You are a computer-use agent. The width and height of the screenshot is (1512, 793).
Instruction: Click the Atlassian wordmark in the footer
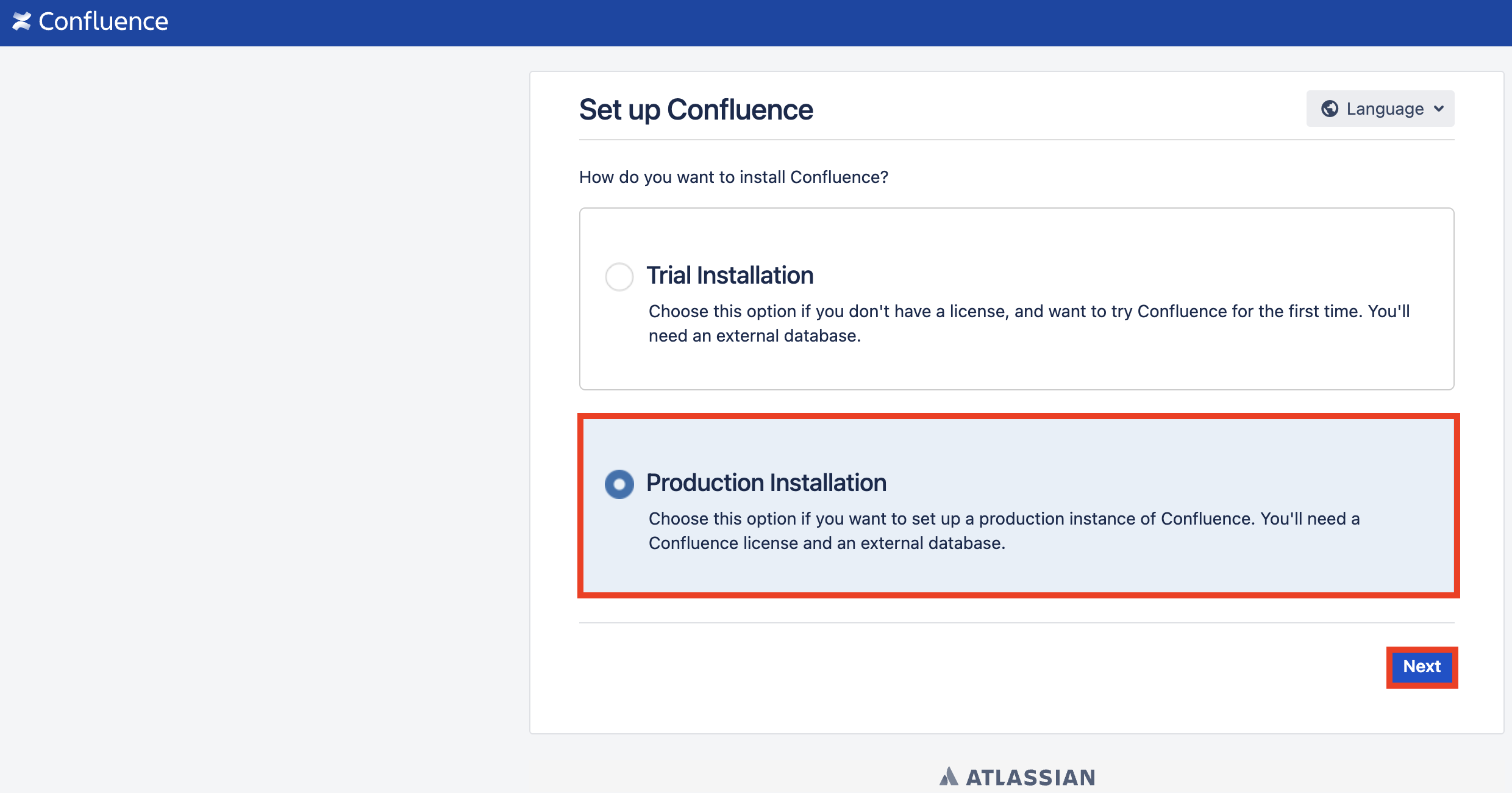pyautogui.click(x=1030, y=777)
